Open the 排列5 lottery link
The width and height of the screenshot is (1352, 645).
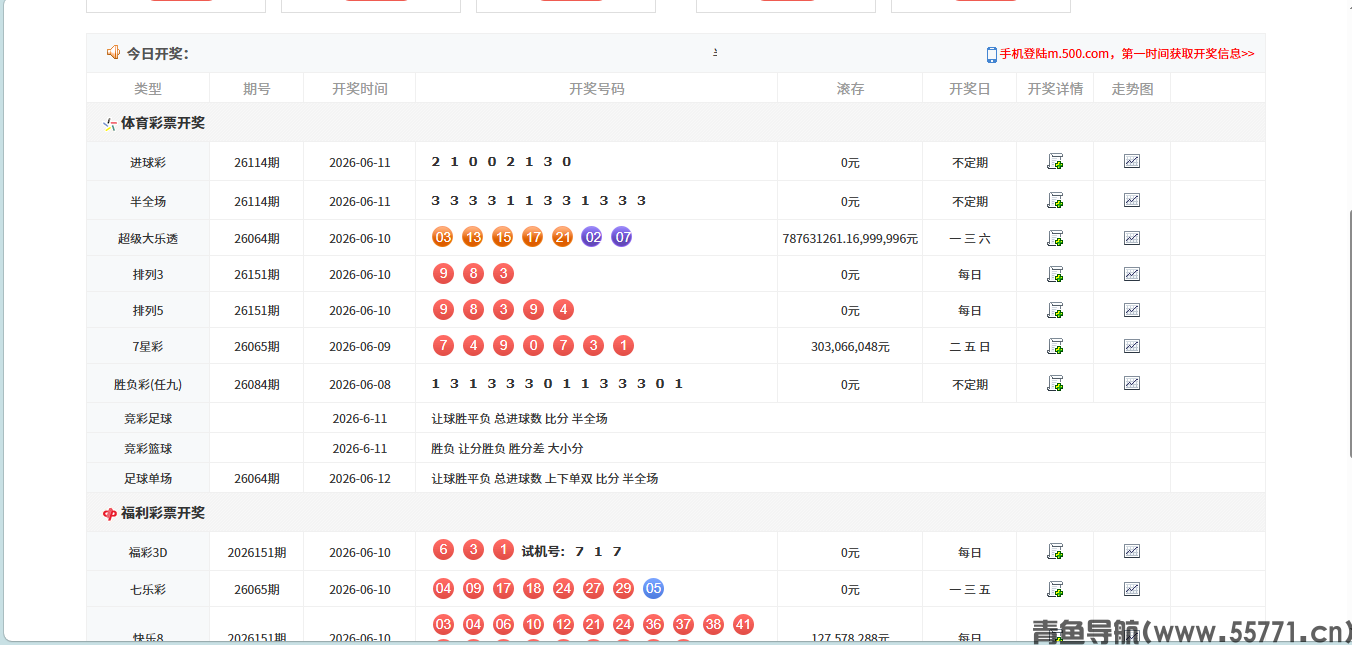[148, 311]
